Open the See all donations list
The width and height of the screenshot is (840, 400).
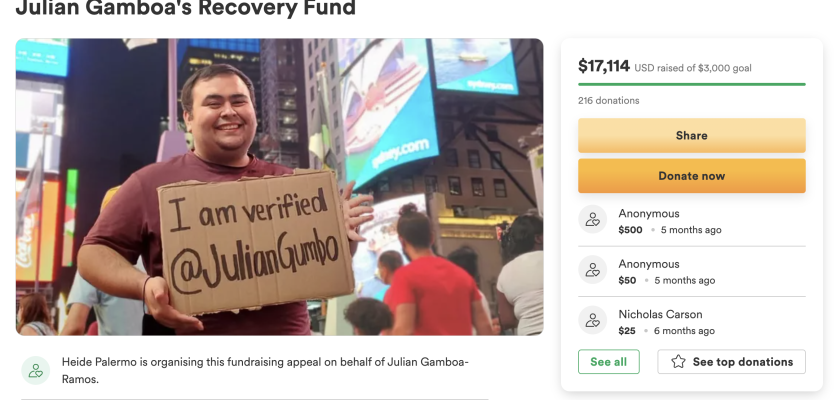[609, 361]
